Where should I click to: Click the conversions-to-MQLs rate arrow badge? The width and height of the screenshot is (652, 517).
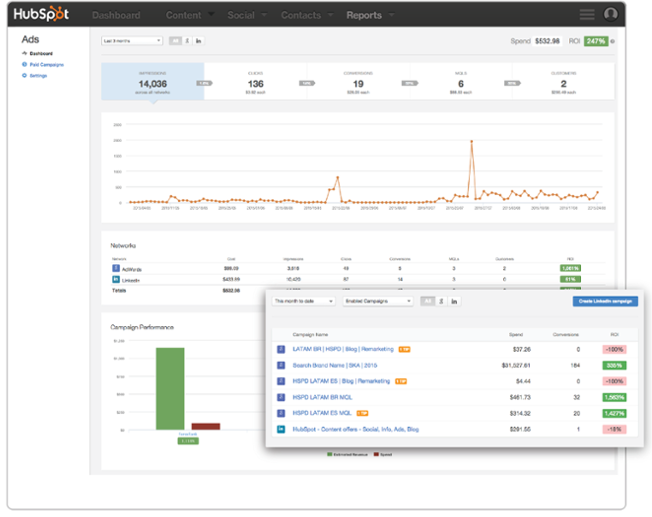click(410, 83)
